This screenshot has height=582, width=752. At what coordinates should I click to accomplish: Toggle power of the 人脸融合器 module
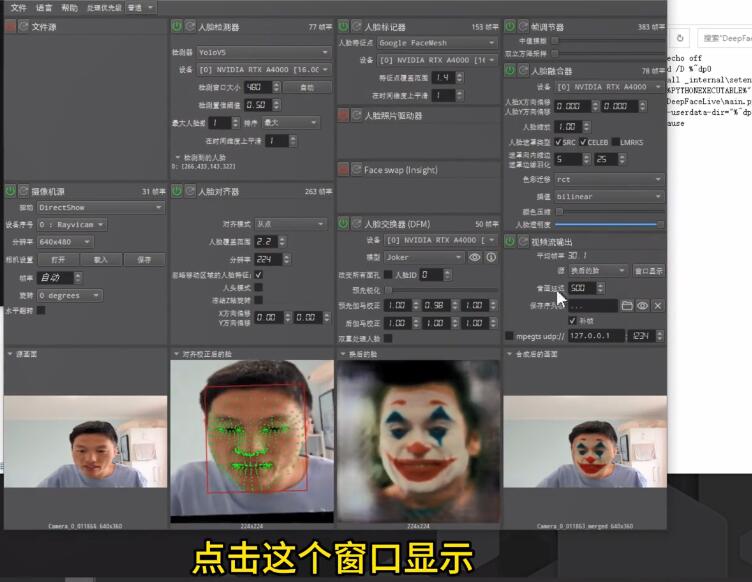(510, 70)
